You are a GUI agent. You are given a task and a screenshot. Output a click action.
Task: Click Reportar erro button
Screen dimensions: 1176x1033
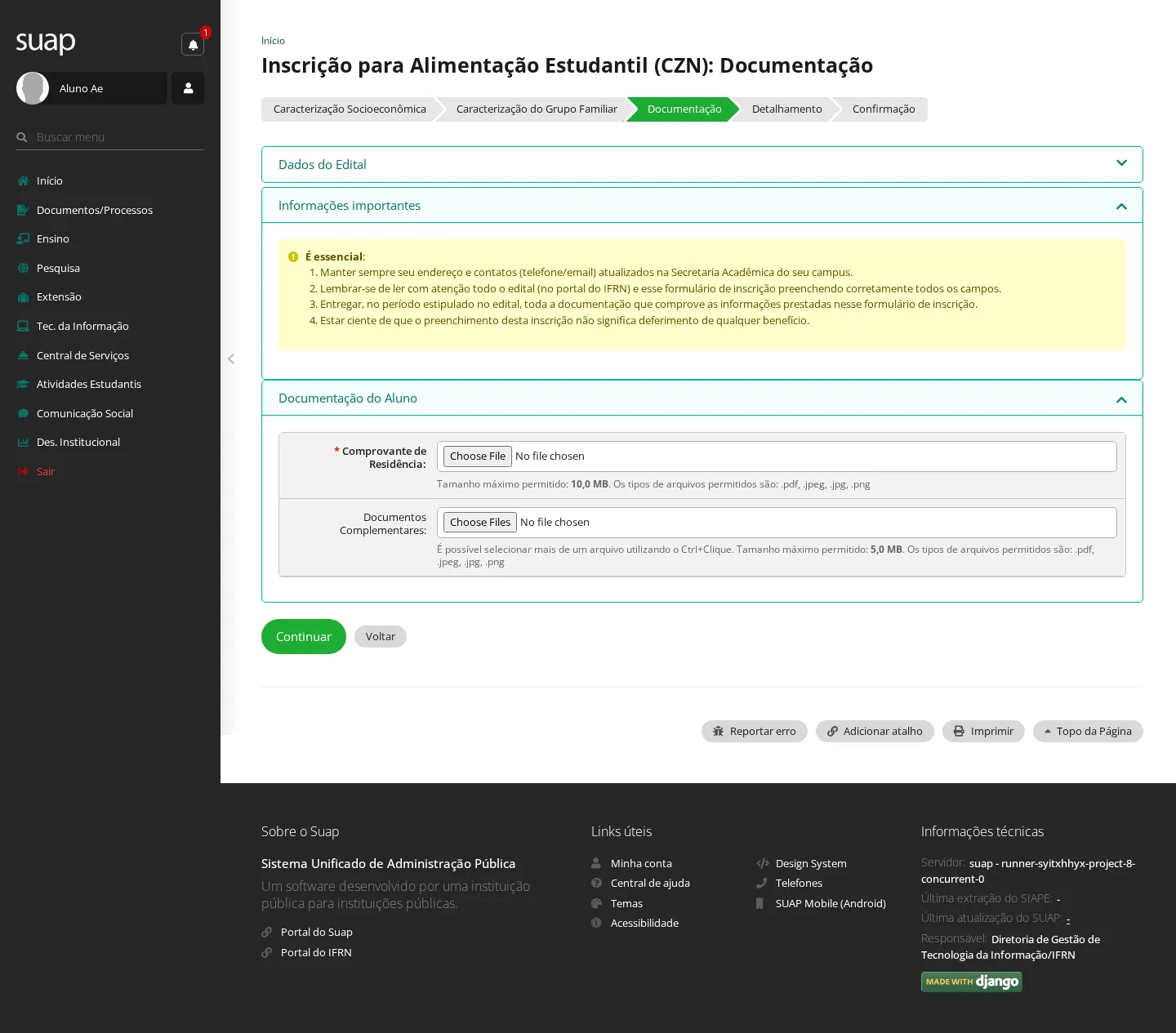point(755,732)
